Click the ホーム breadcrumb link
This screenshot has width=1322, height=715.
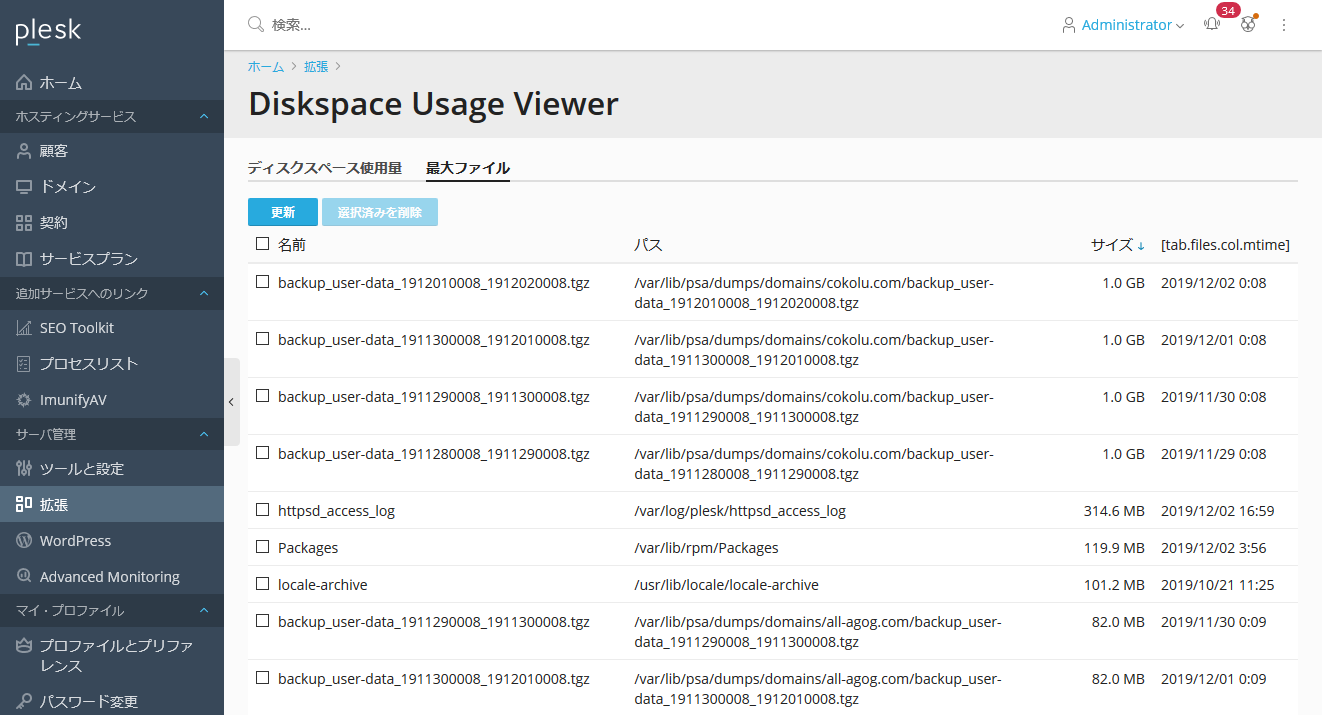266,66
